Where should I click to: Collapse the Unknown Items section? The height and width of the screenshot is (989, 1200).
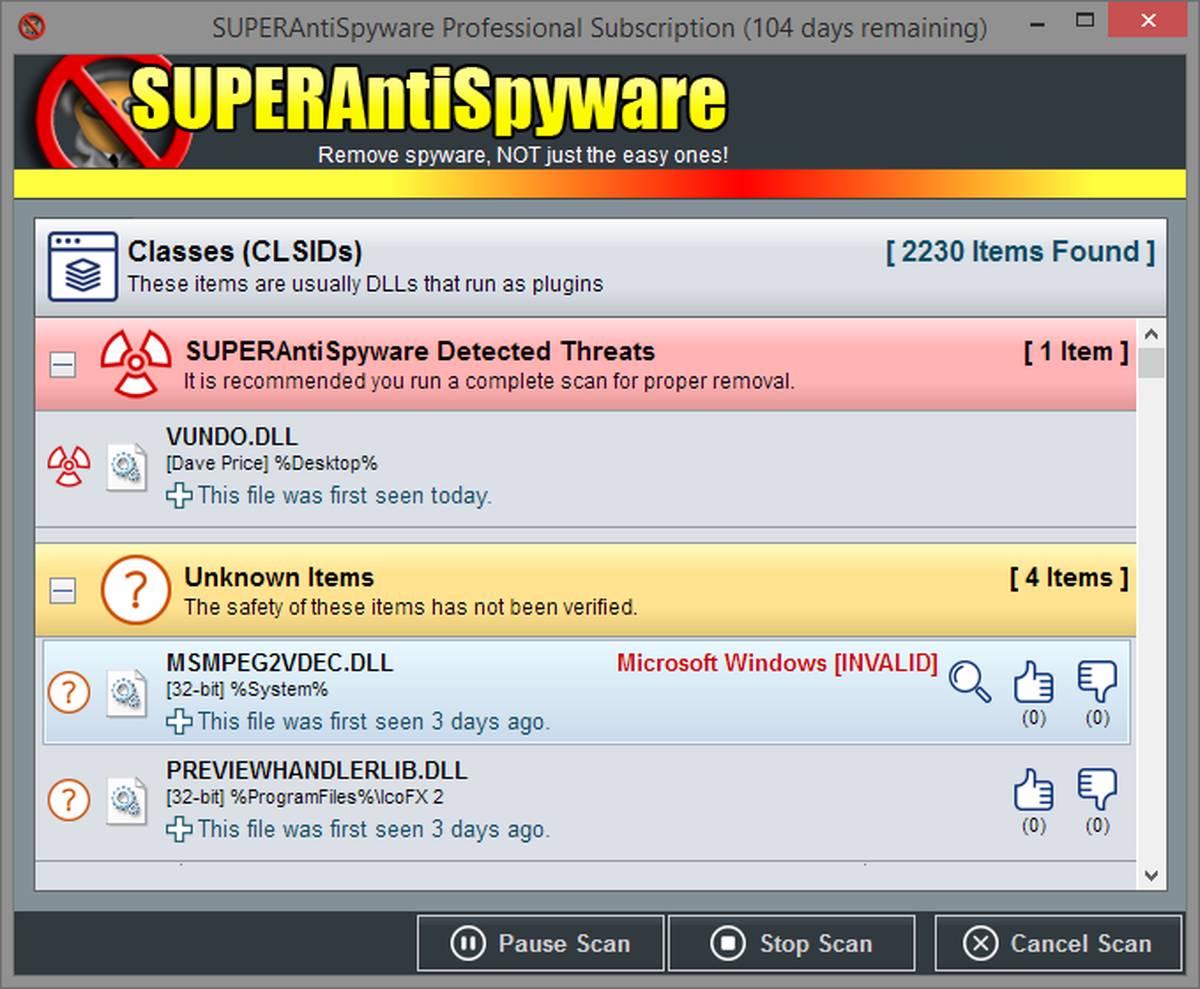(63, 591)
